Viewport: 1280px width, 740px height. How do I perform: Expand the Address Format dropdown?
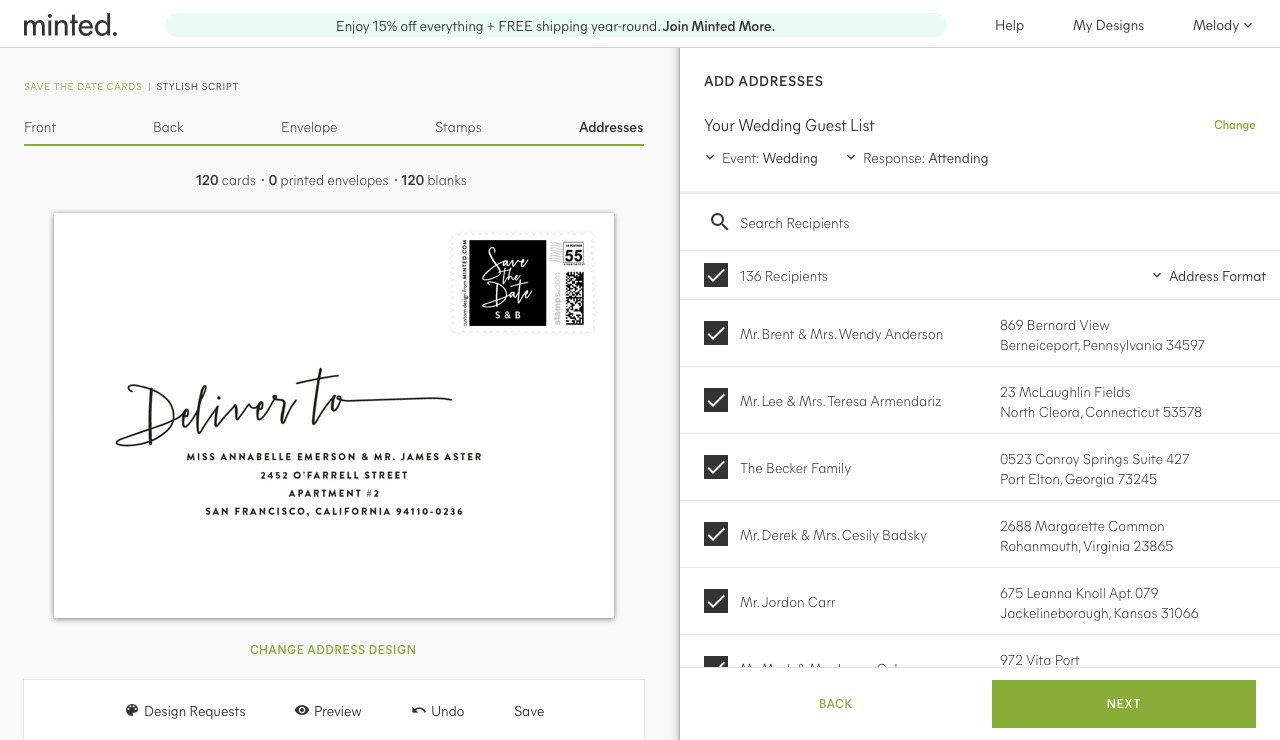tap(1209, 276)
